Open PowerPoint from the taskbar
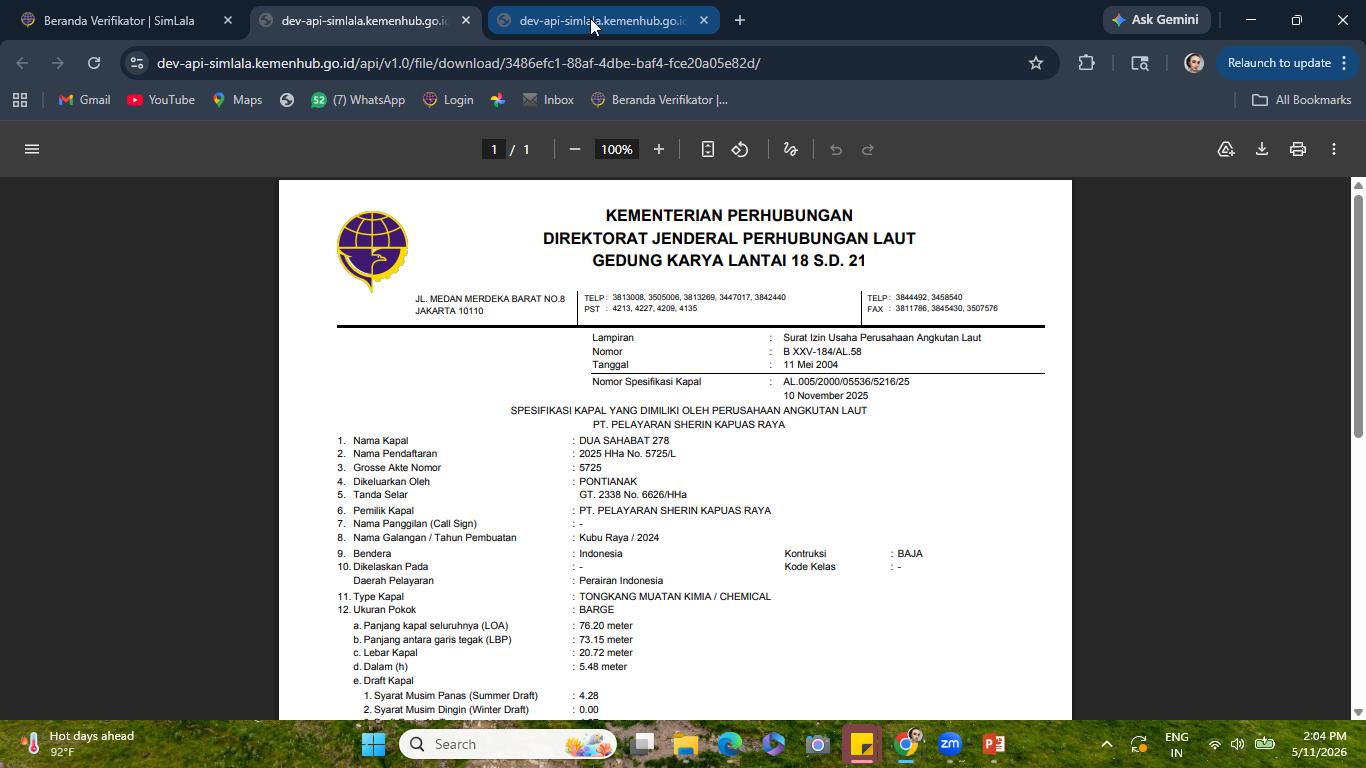1366x768 pixels. 994,744
